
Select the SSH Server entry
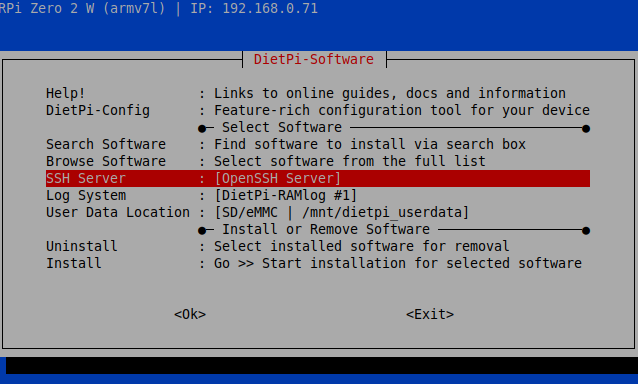[x=318, y=179]
